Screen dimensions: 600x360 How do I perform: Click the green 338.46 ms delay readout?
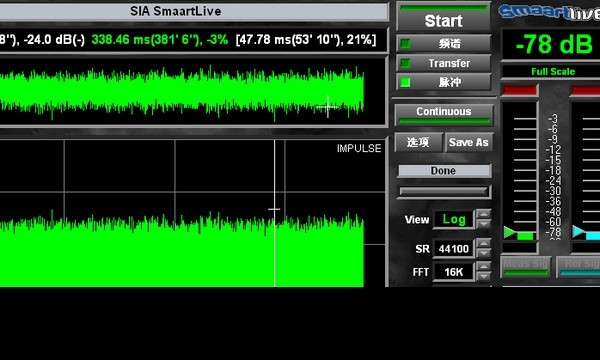pyautogui.click(x=160, y=39)
